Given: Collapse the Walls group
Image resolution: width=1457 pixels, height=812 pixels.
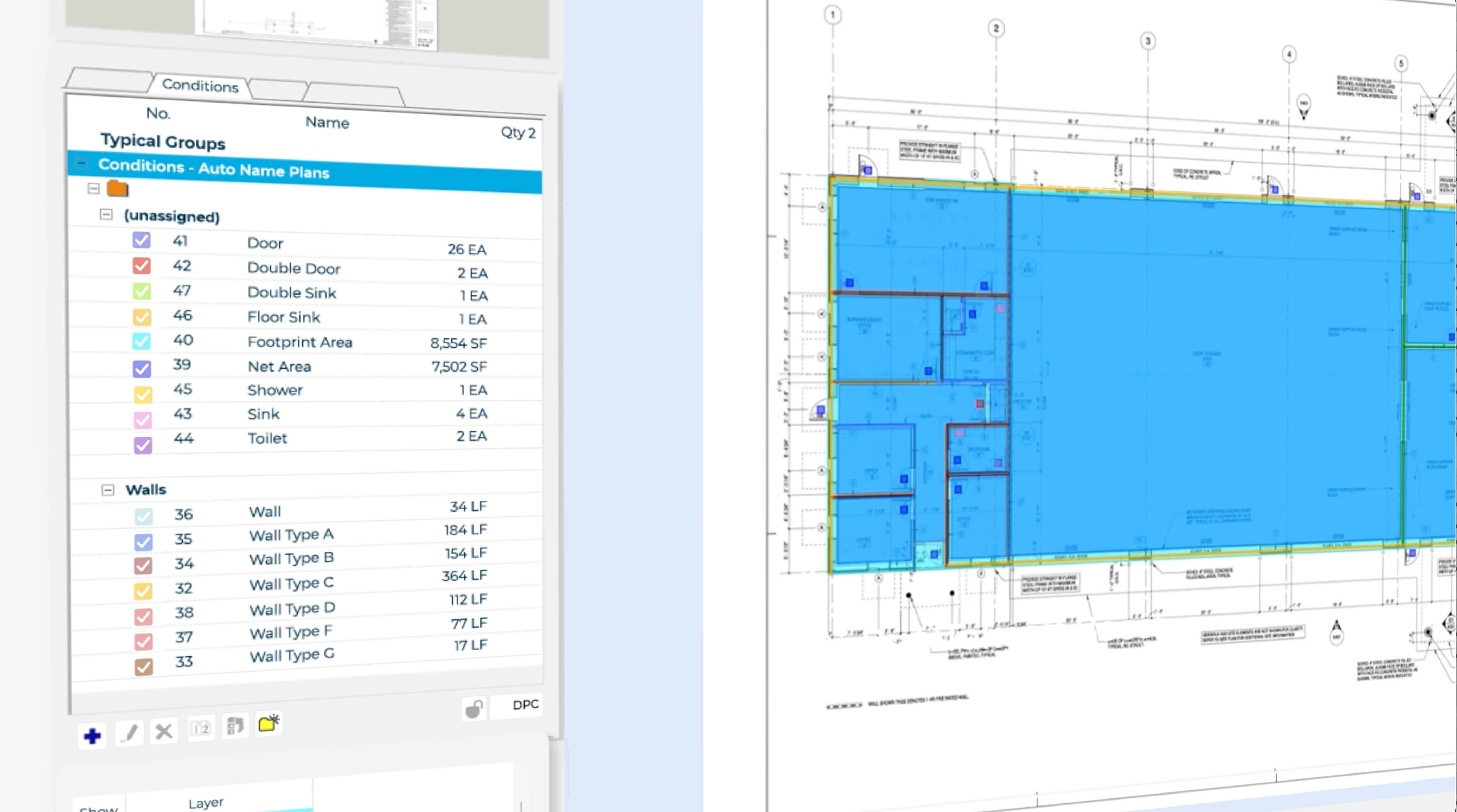Looking at the screenshot, I should [107, 490].
